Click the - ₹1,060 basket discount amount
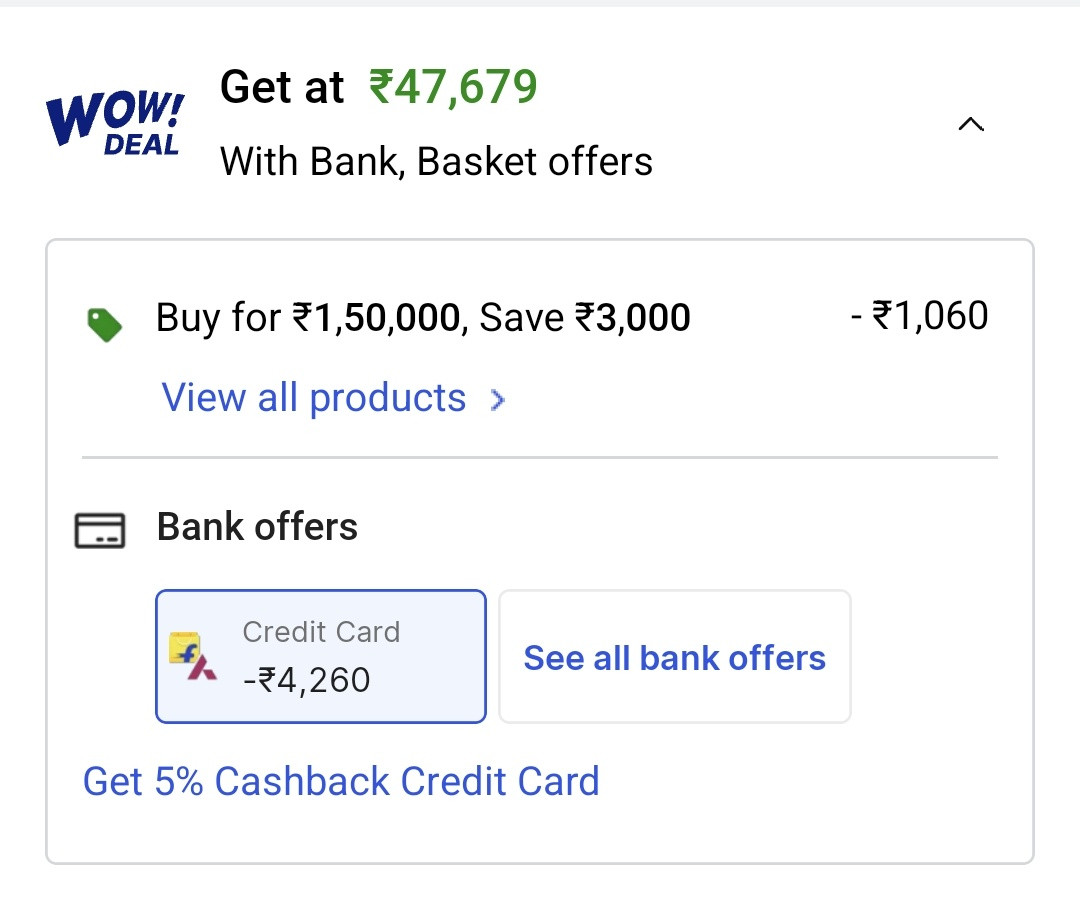Image resolution: width=1080 pixels, height=900 pixels. click(919, 316)
